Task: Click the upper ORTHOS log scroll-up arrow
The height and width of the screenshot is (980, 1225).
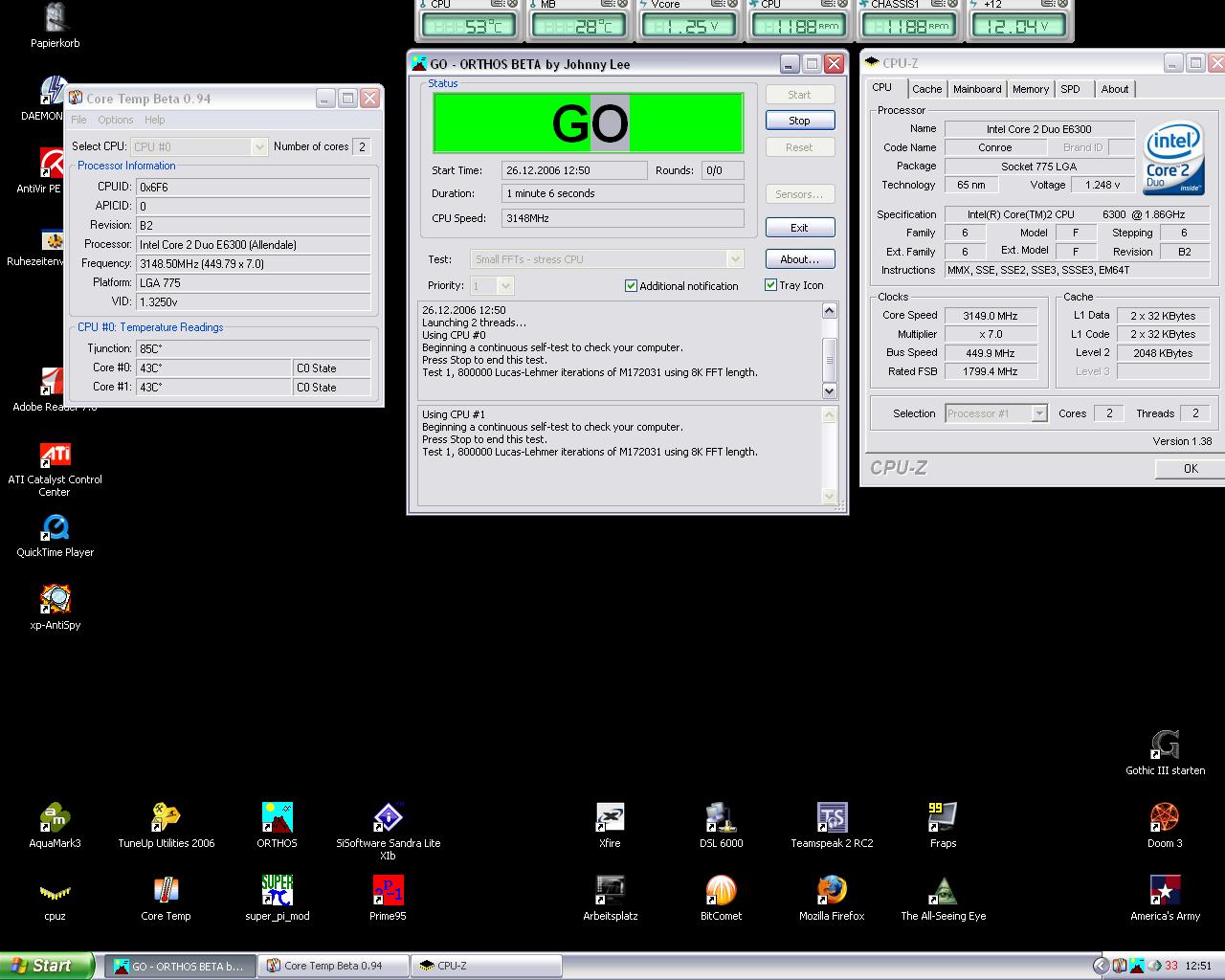Action: [830, 310]
